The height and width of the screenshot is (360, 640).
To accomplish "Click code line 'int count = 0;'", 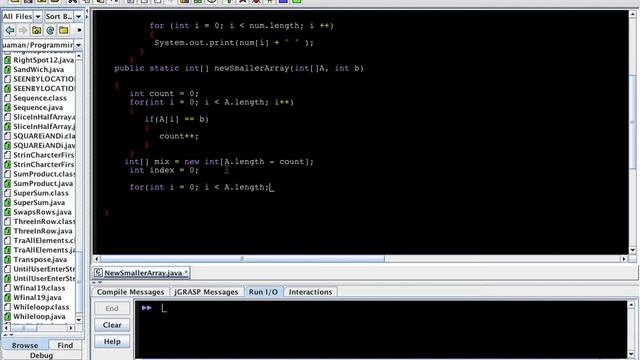I will (164, 93).
